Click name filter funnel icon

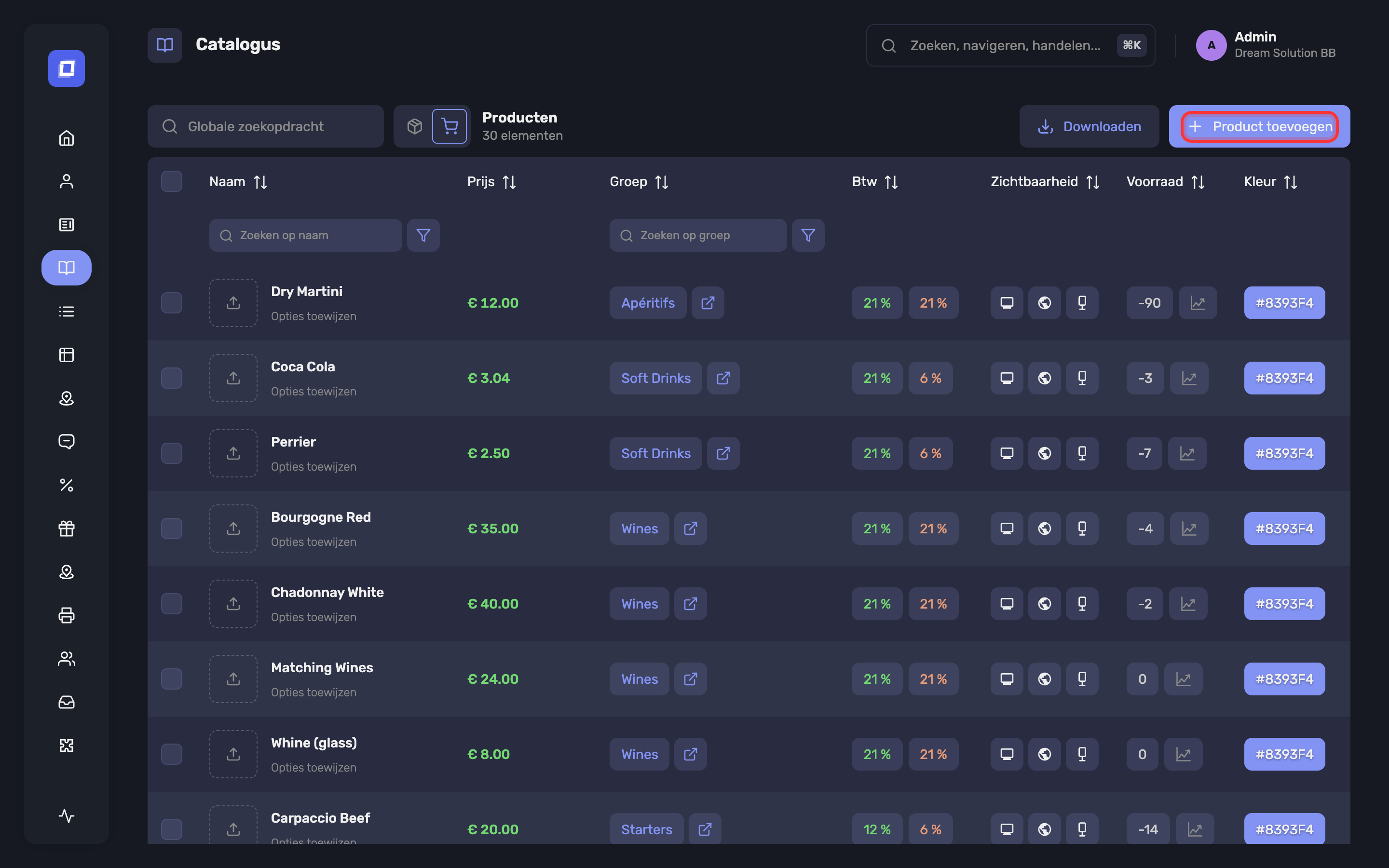point(423,235)
